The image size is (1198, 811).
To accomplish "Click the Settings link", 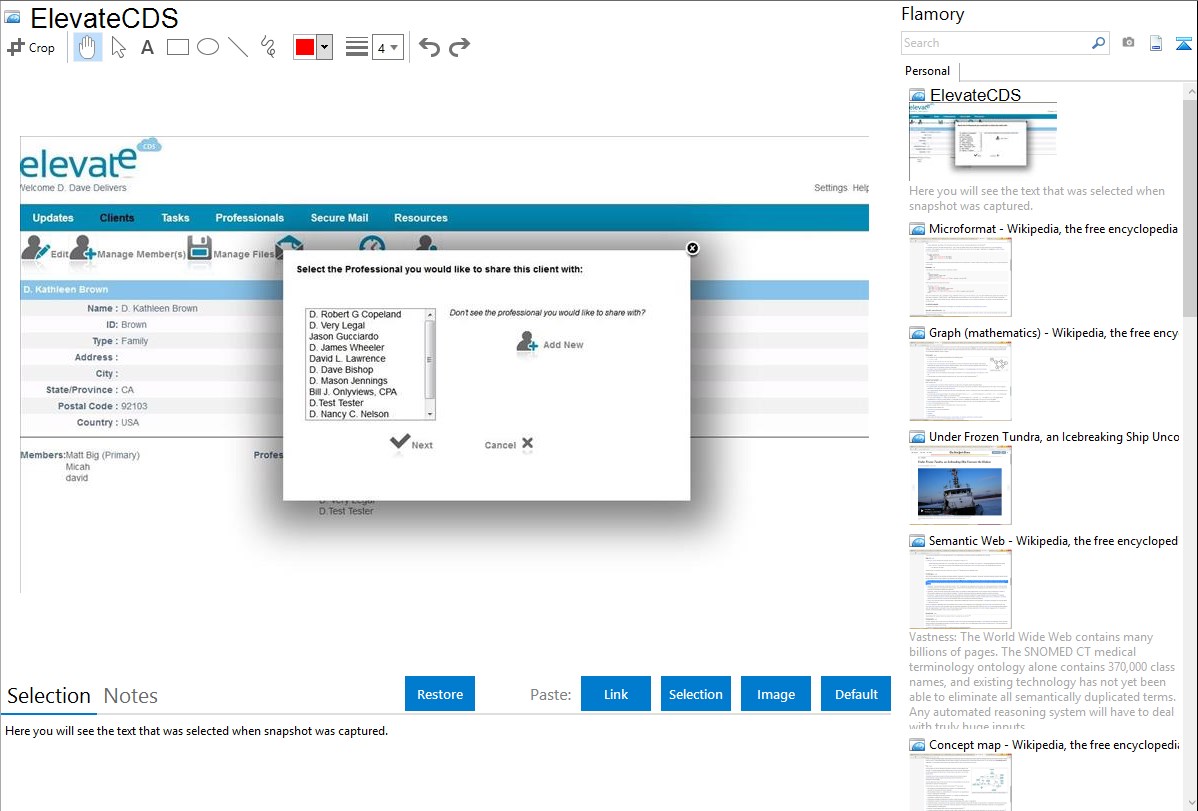I will click(831, 188).
